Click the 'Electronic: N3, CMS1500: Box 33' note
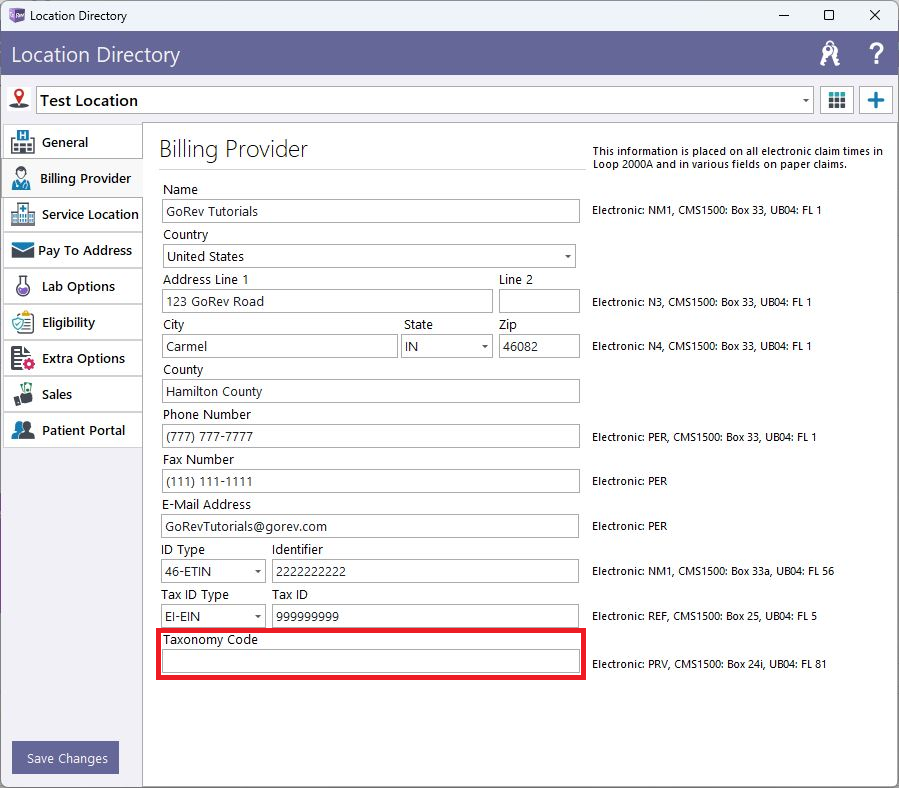The height and width of the screenshot is (788, 899). click(701, 302)
